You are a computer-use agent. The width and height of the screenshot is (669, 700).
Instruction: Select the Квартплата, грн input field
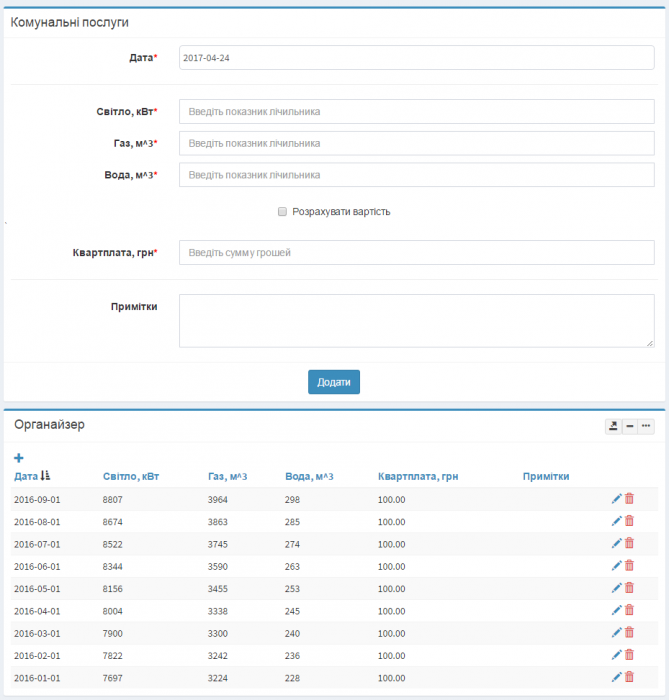pos(416,253)
